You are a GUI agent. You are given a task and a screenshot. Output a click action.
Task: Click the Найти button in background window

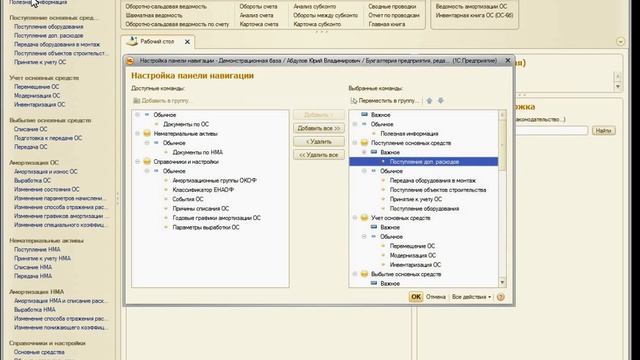603,131
